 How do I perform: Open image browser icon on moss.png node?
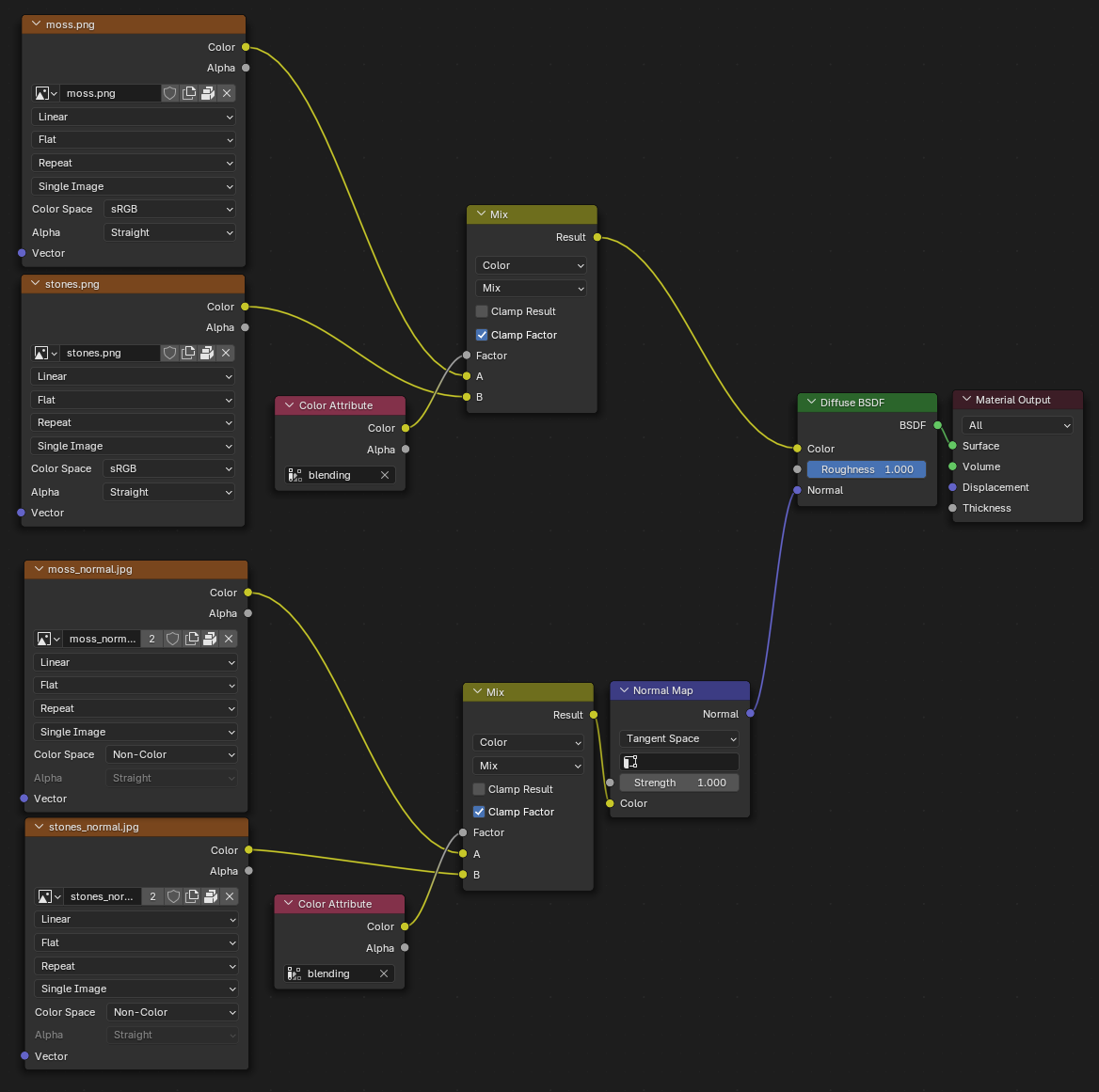point(45,93)
